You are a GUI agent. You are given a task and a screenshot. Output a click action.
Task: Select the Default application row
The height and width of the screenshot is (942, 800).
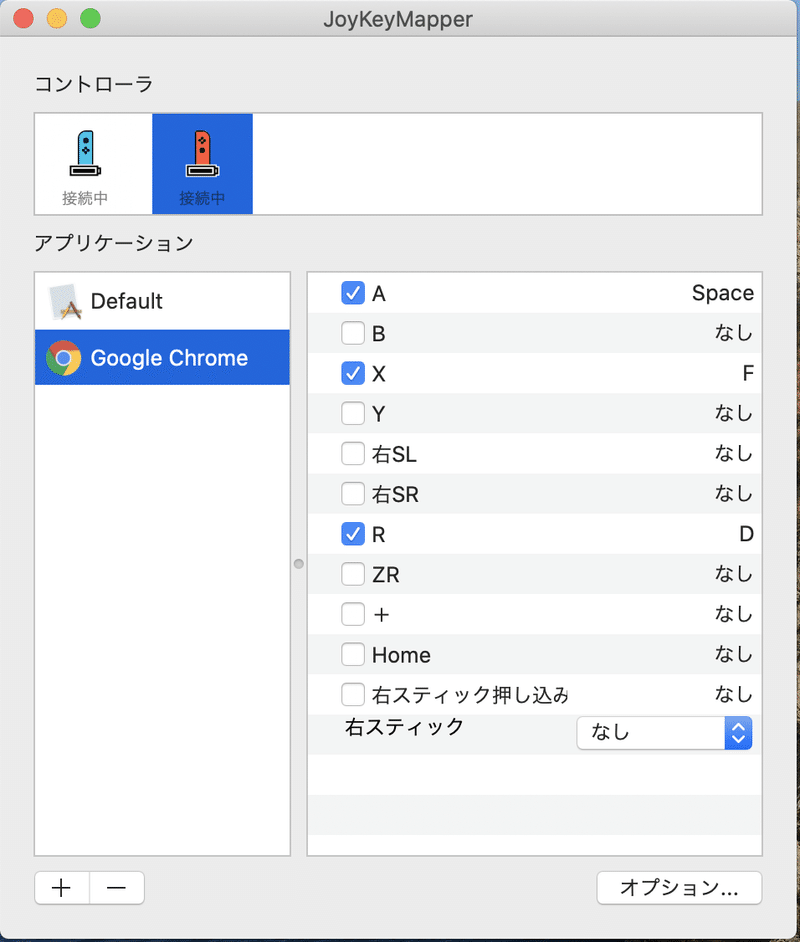(x=162, y=301)
